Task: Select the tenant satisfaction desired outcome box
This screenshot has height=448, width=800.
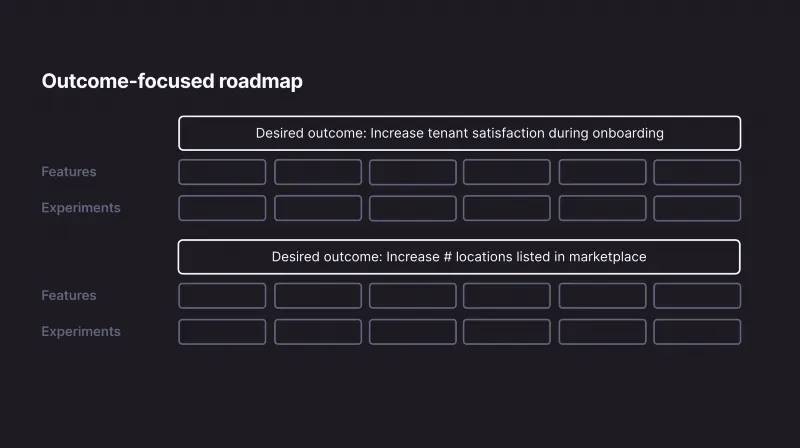Action: point(459,133)
